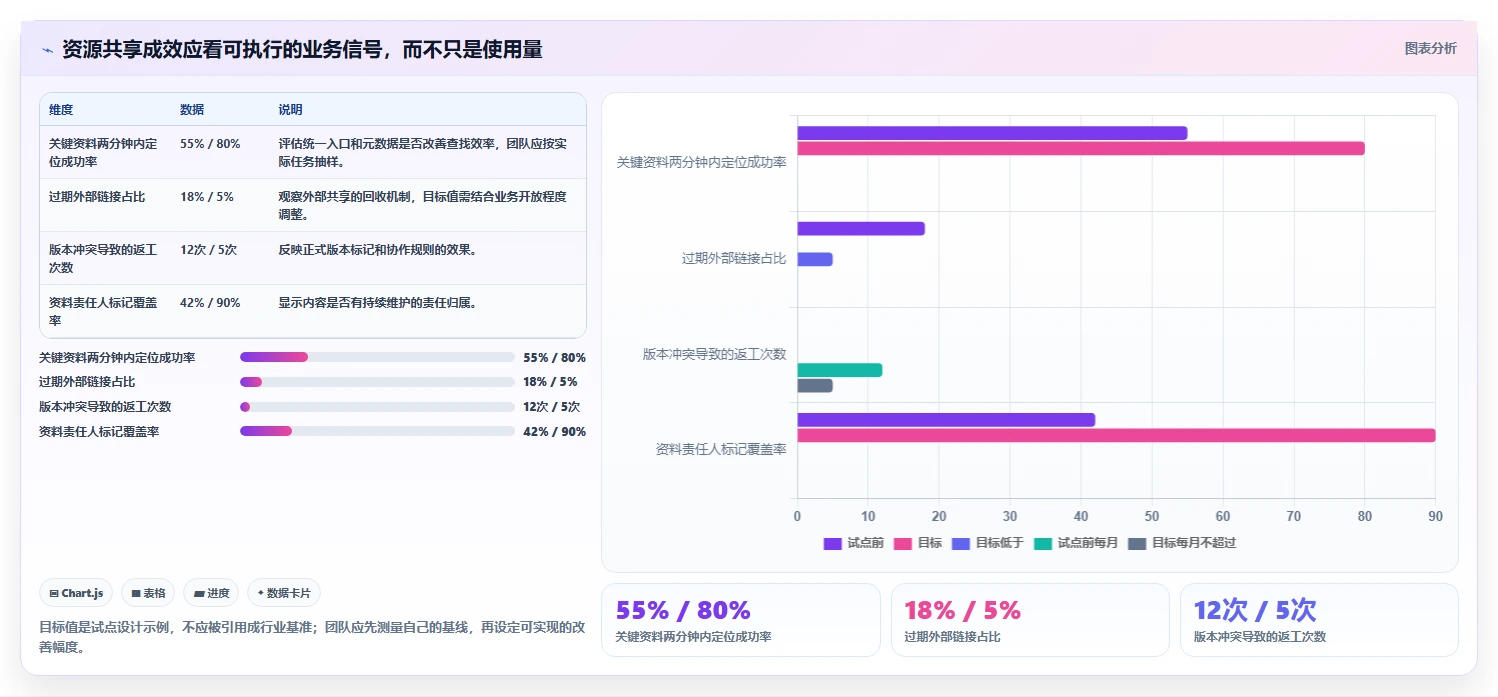Screen dimensions: 1498x697
Task: Click the footnote starting 目标值是试点设计示例
Action: (x=312, y=637)
